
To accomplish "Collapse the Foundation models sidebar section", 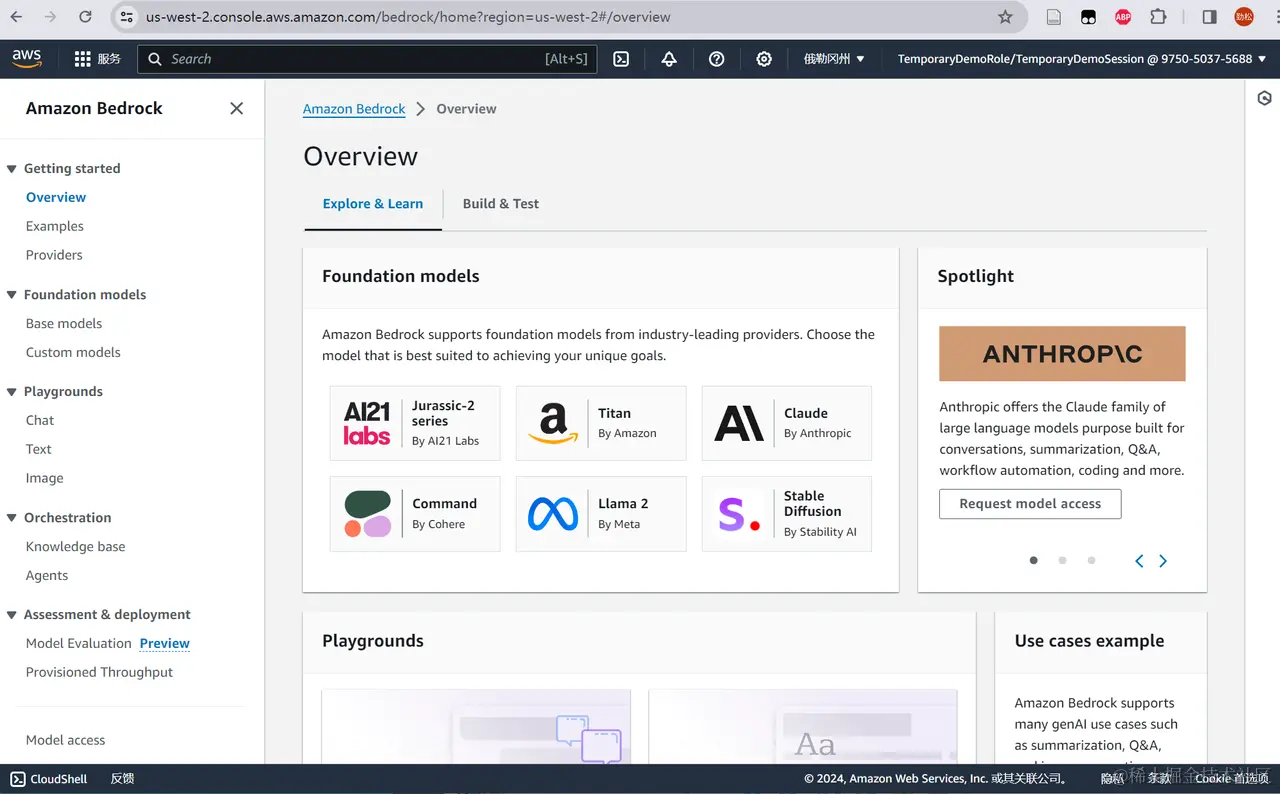I will pyautogui.click(x=12, y=295).
